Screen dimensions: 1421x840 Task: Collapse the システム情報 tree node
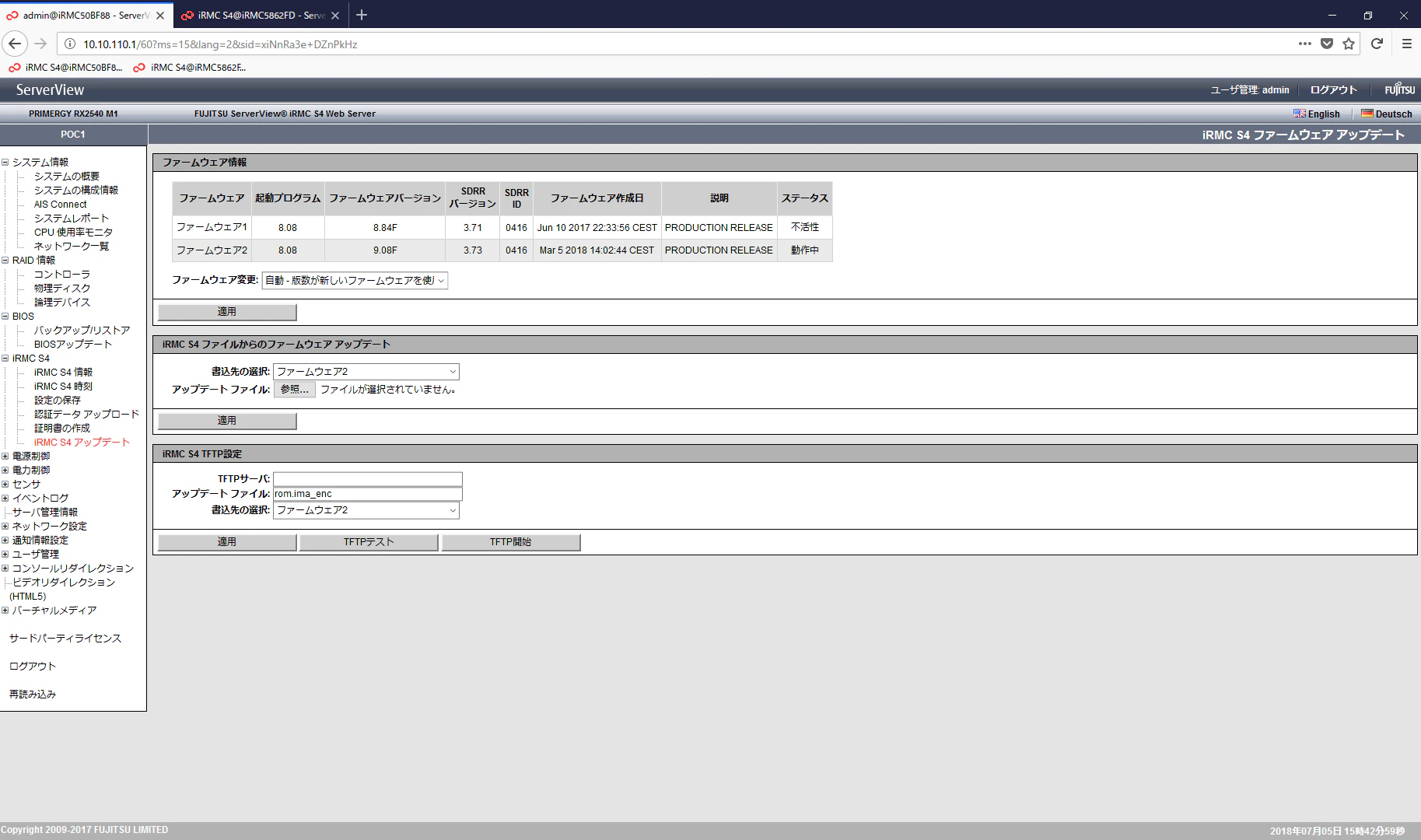[5, 163]
